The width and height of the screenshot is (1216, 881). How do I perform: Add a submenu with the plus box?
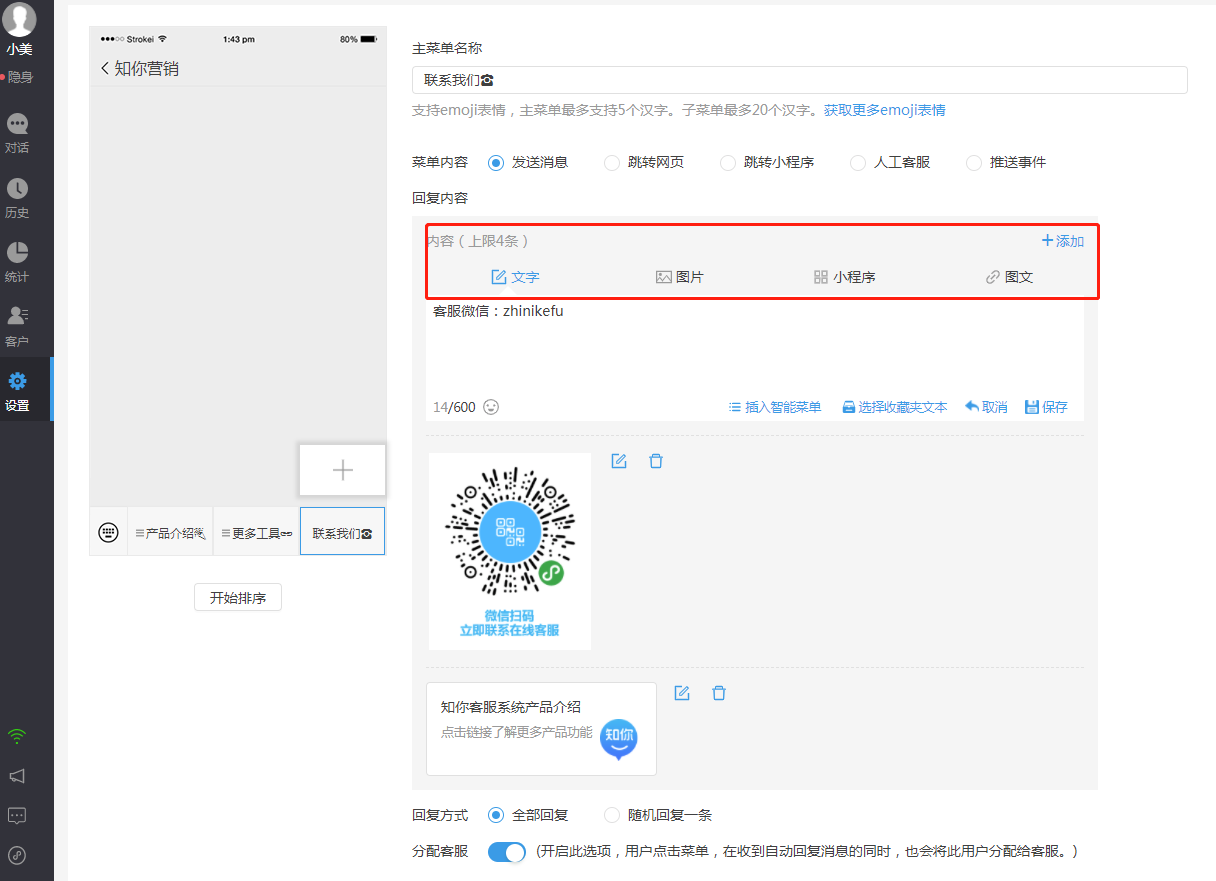[x=343, y=470]
